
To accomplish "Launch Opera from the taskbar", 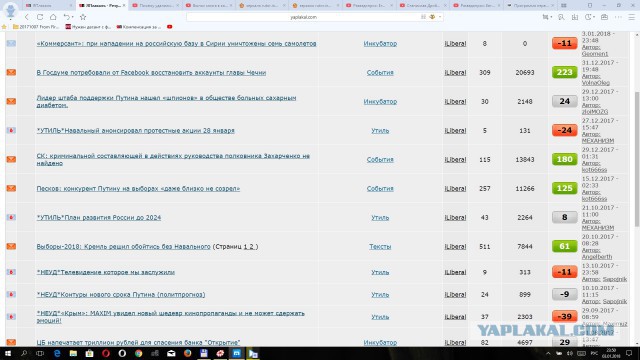I will point(106,353).
